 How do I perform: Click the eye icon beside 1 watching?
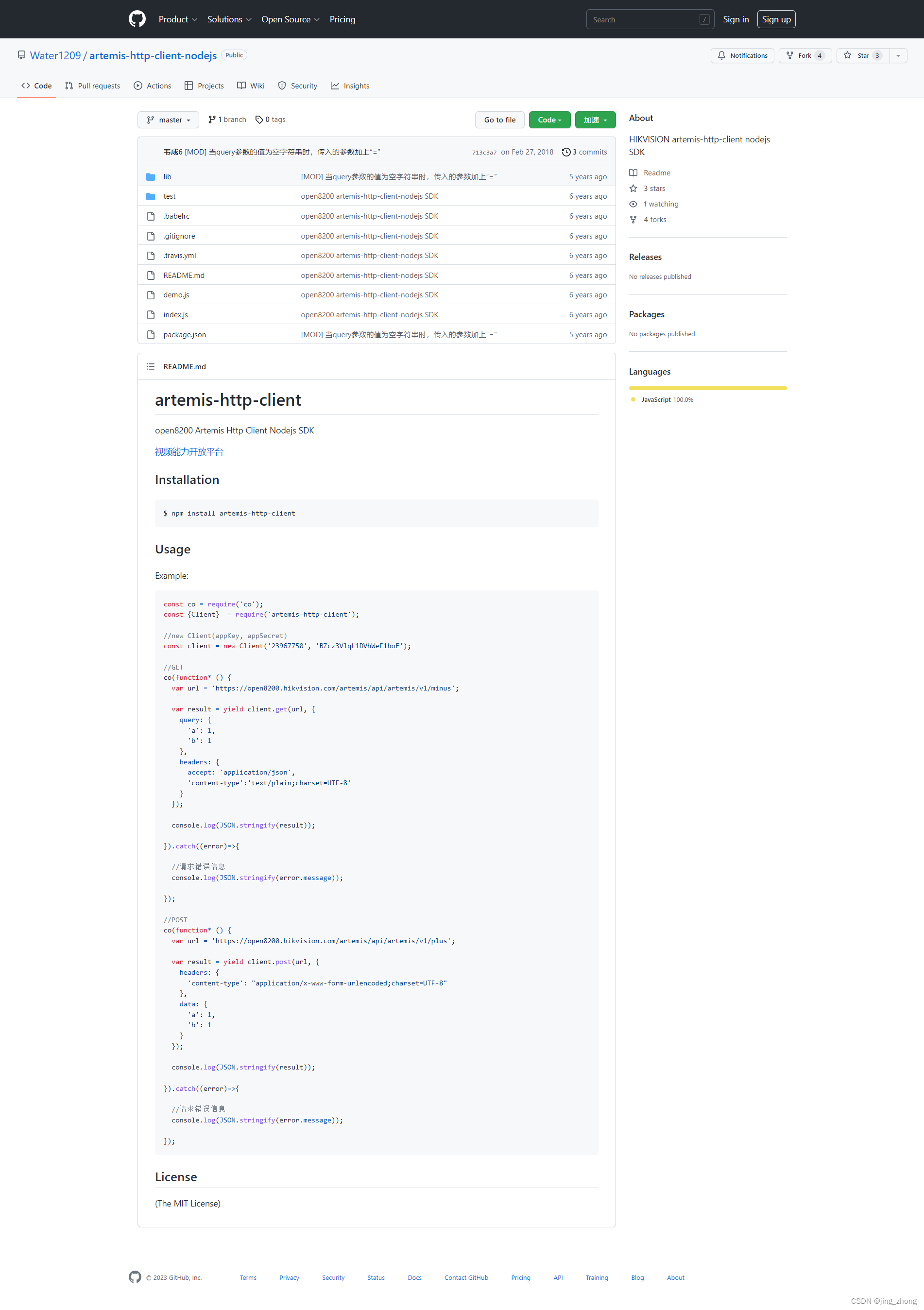pyautogui.click(x=633, y=204)
